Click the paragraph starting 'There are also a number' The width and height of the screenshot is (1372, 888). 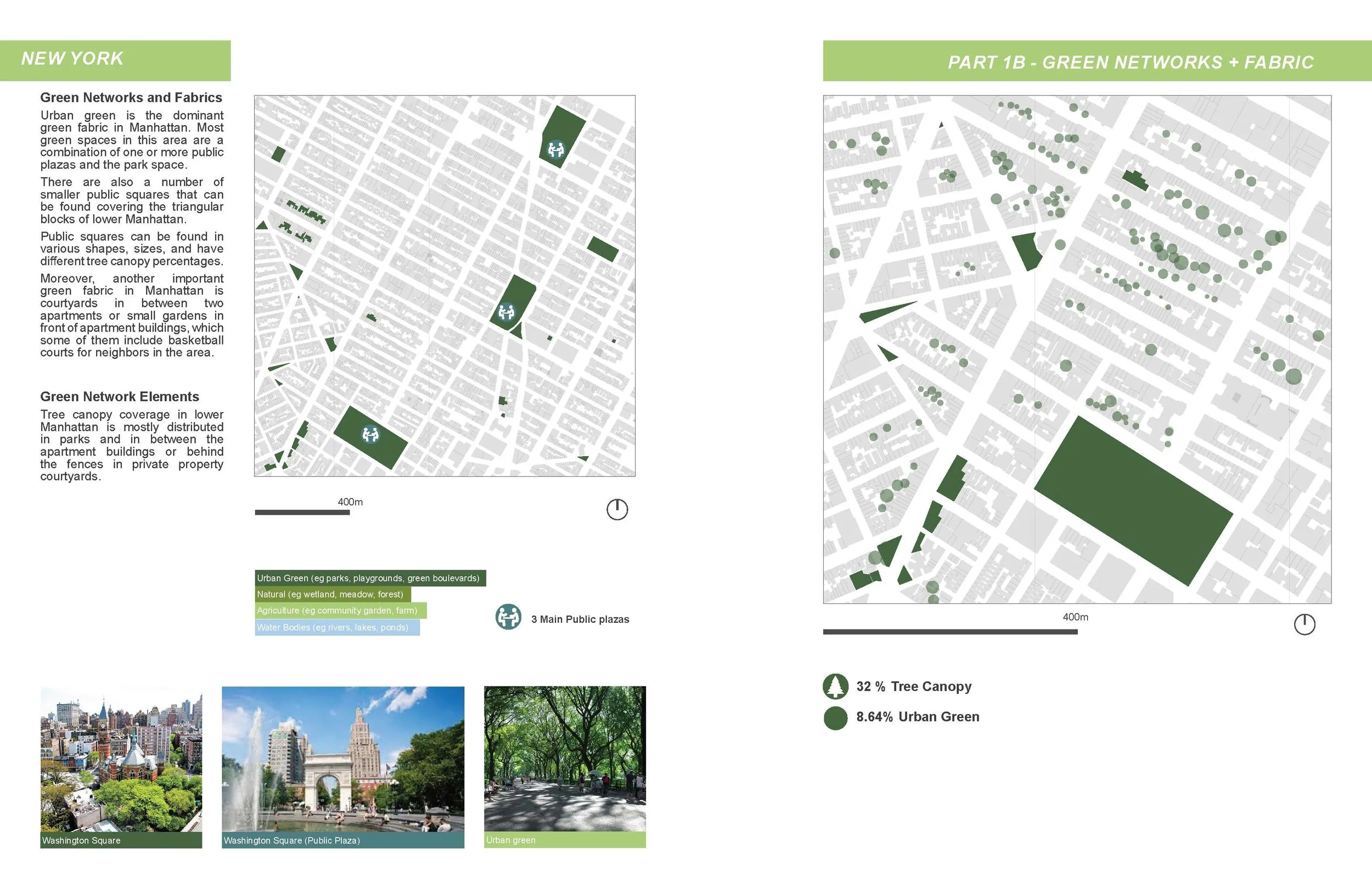[x=131, y=201]
